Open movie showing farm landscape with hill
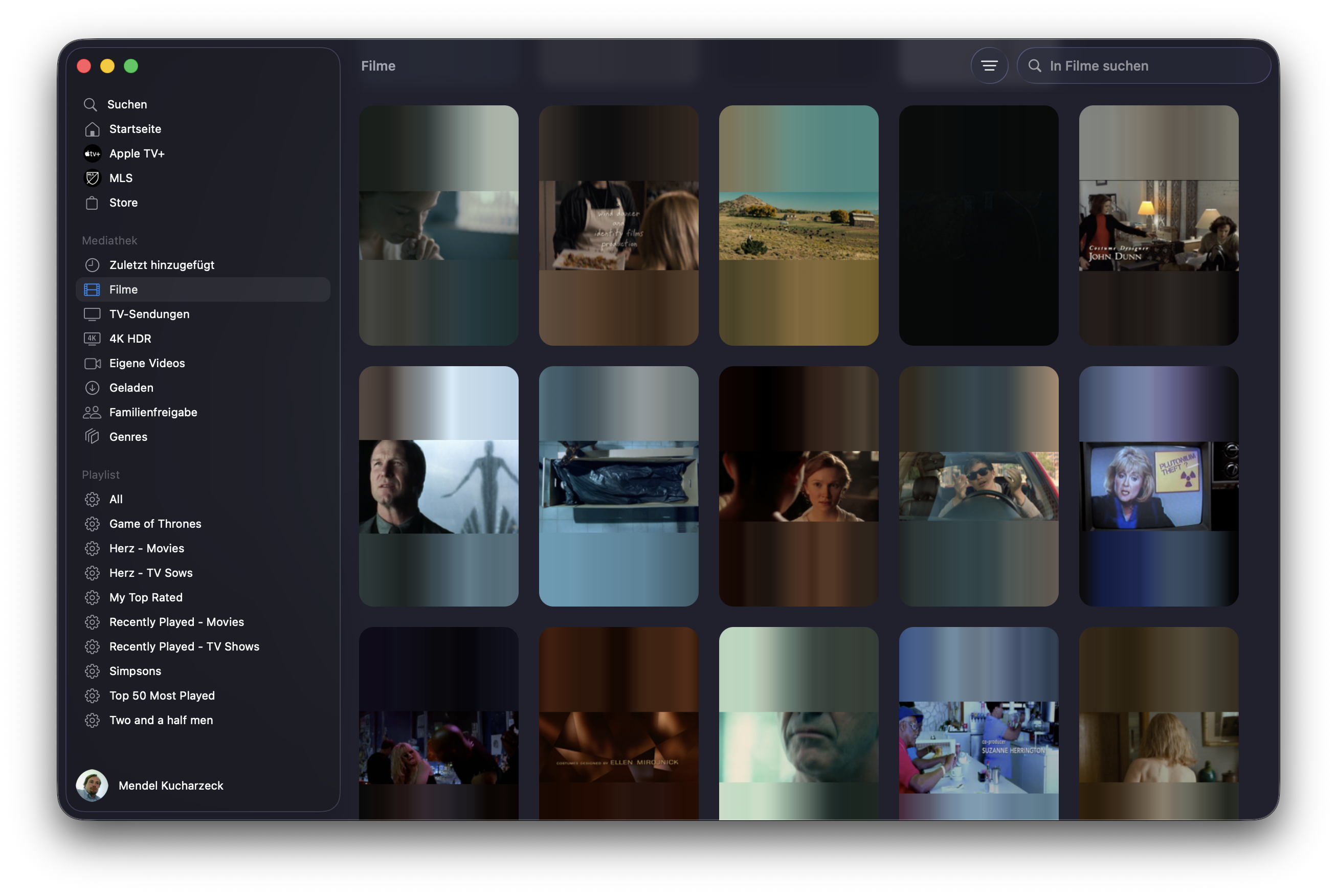This screenshot has height=896, width=1337. (x=798, y=225)
